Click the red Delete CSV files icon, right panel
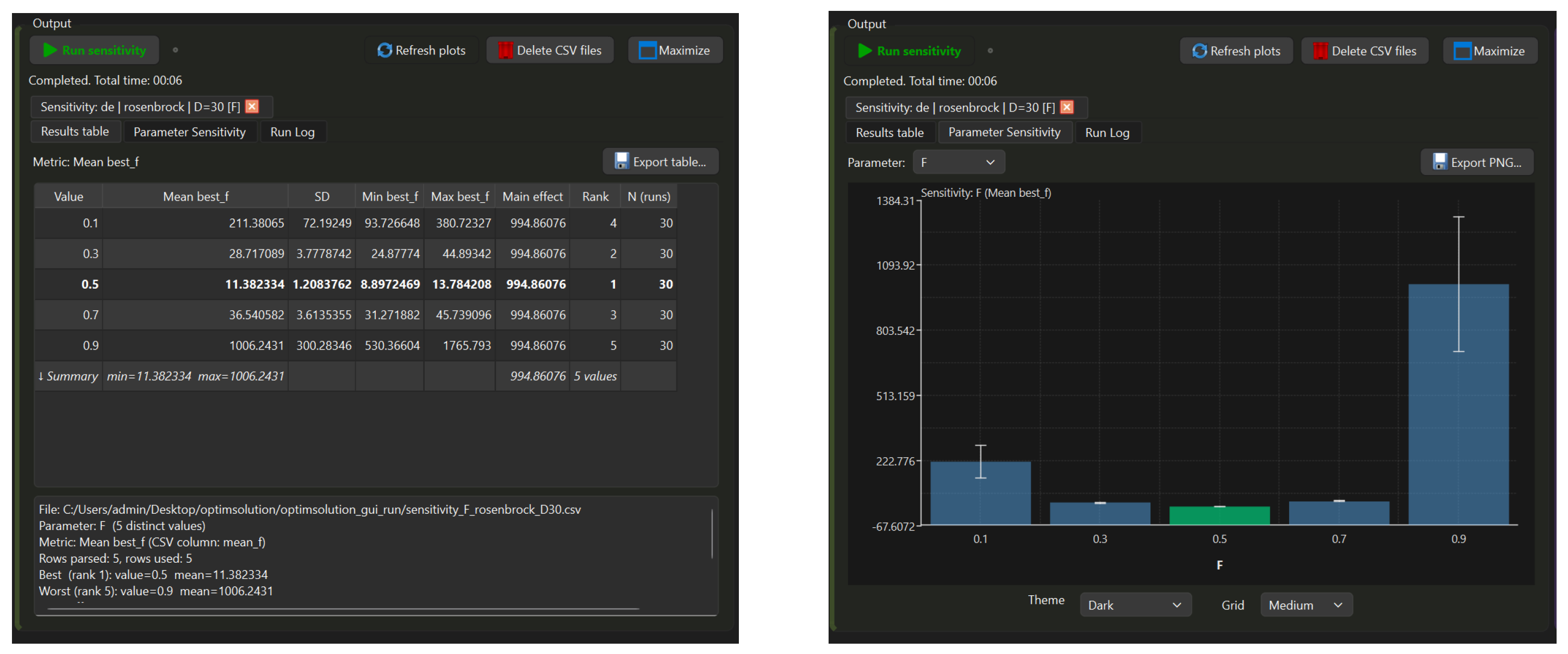The image size is (1568, 654). coord(1320,51)
